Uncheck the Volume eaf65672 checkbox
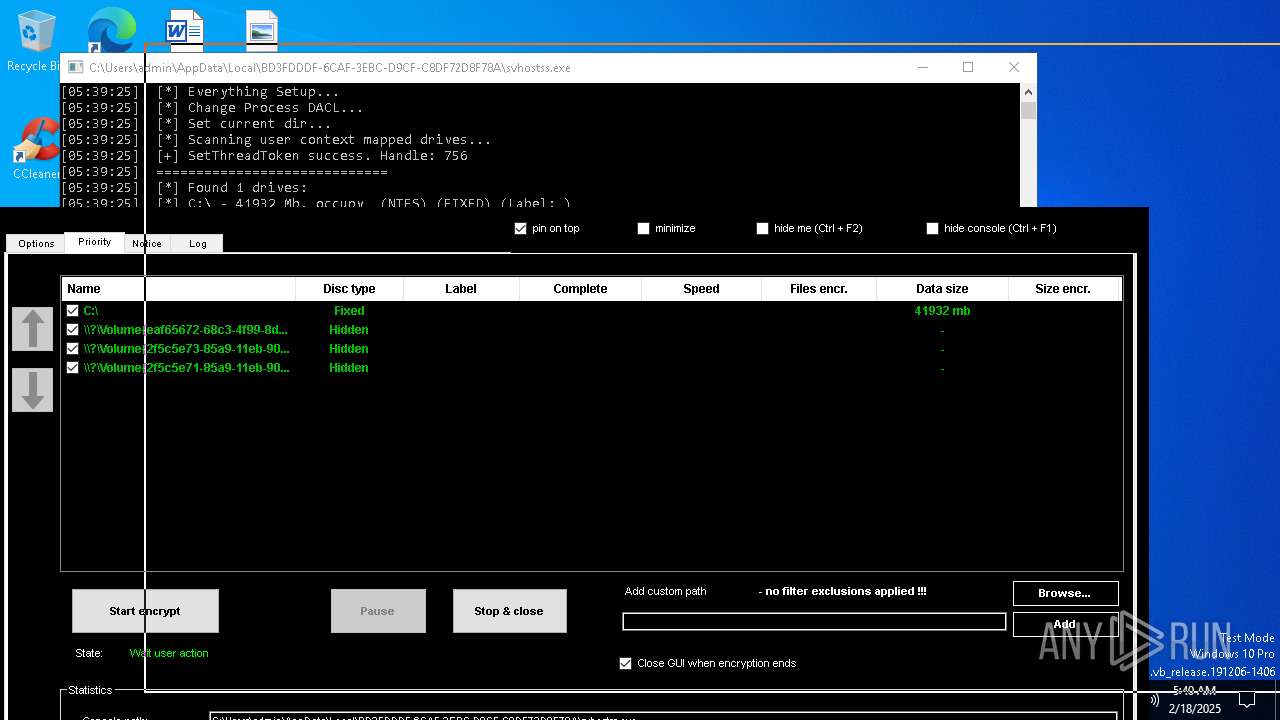 coord(72,330)
